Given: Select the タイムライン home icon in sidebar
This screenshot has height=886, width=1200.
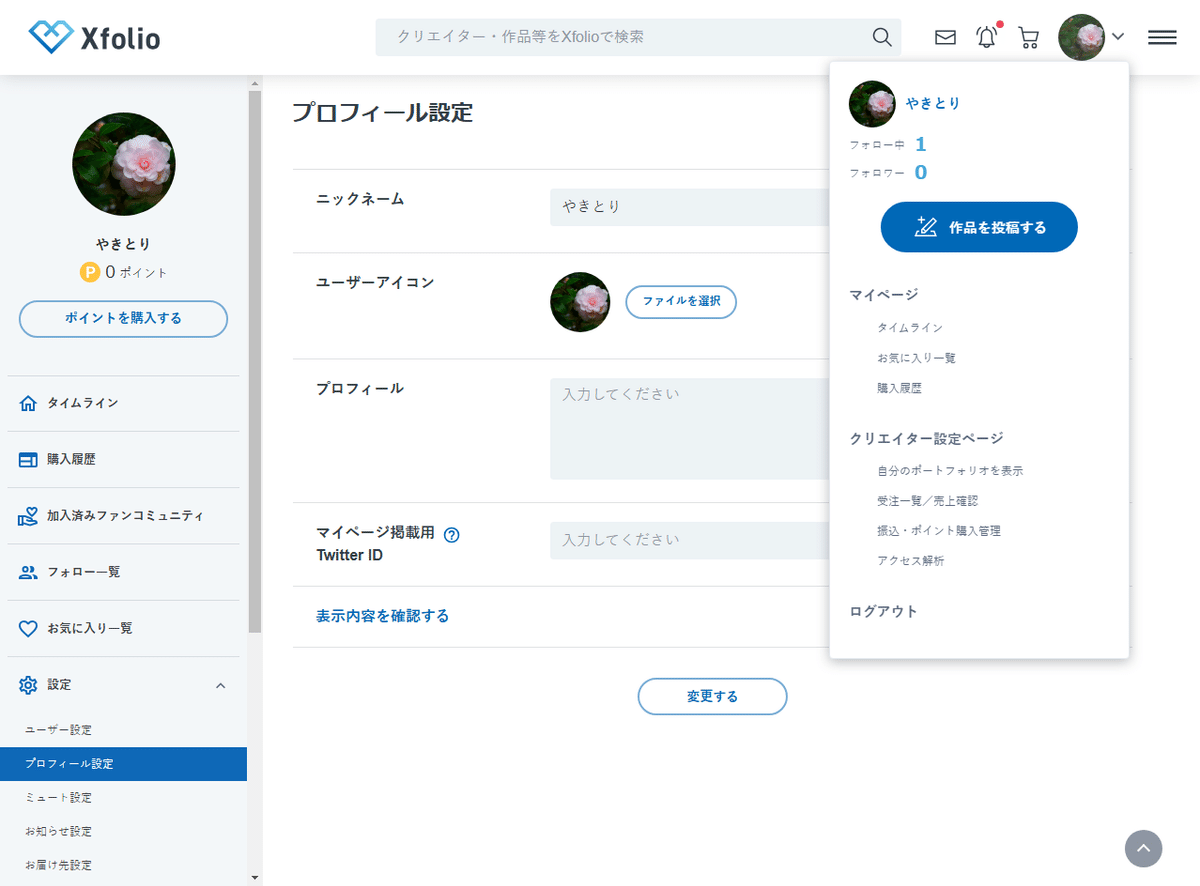Looking at the screenshot, I should pyautogui.click(x=27, y=403).
